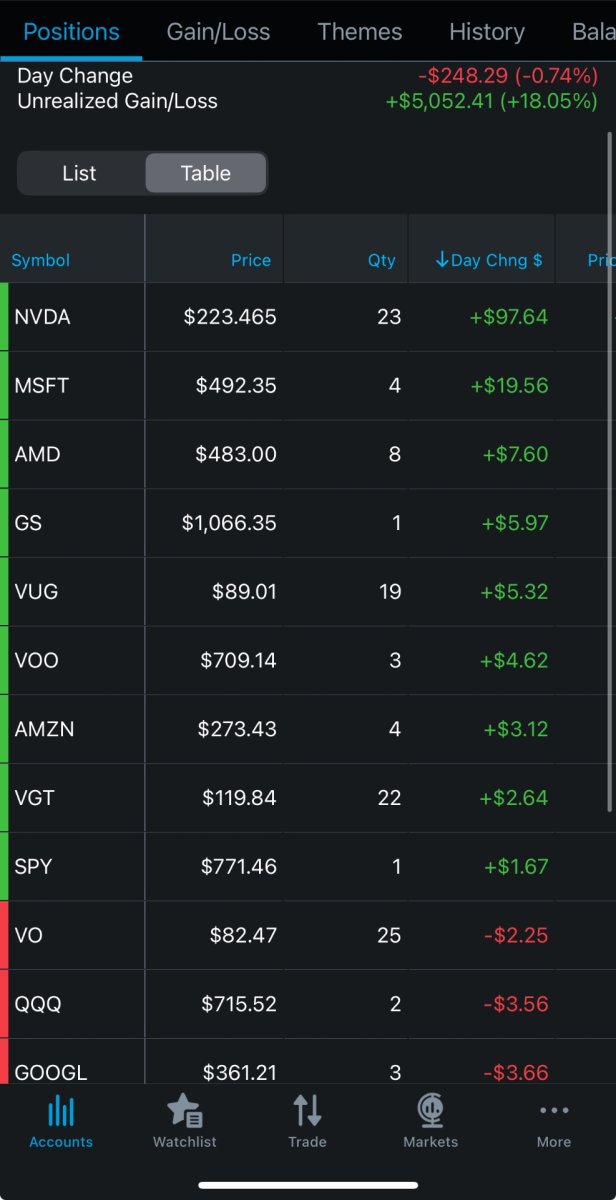Open the NVDA position row
The width and height of the screenshot is (616, 1200).
(x=308, y=317)
